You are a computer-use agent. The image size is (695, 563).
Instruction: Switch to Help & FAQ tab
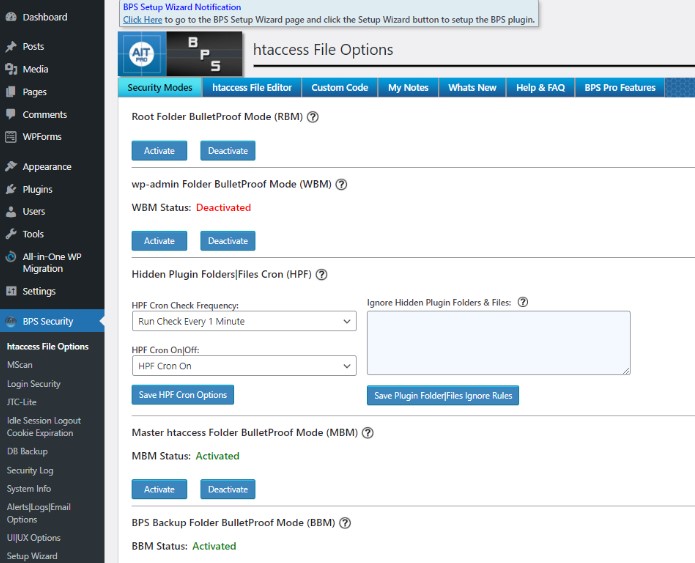[x=540, y=87]
